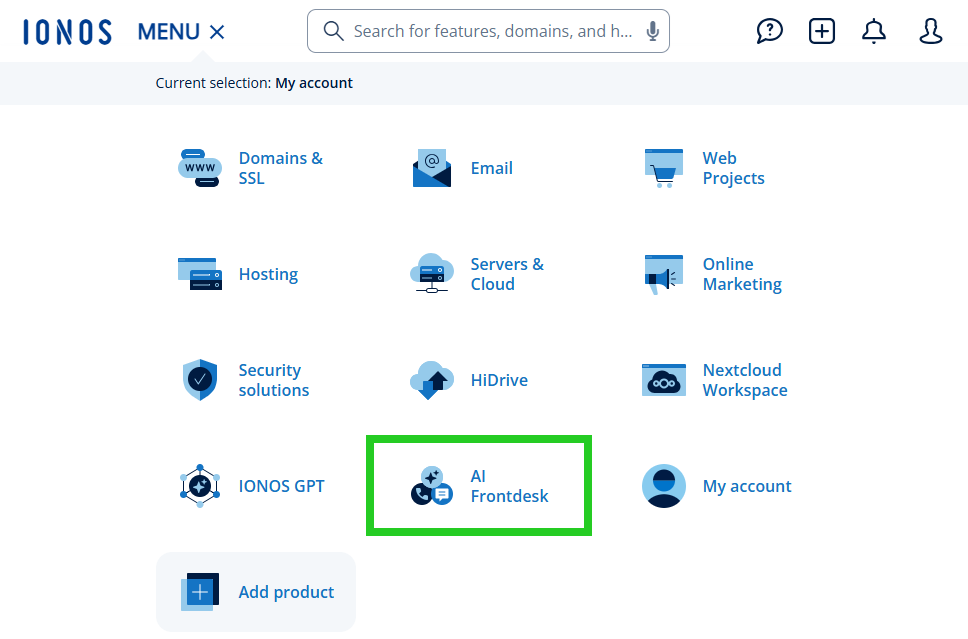Go to Hosting menu entry
The width and height of the screenshot is (968, 639).
pyautogui.click(x=269, y=274)
